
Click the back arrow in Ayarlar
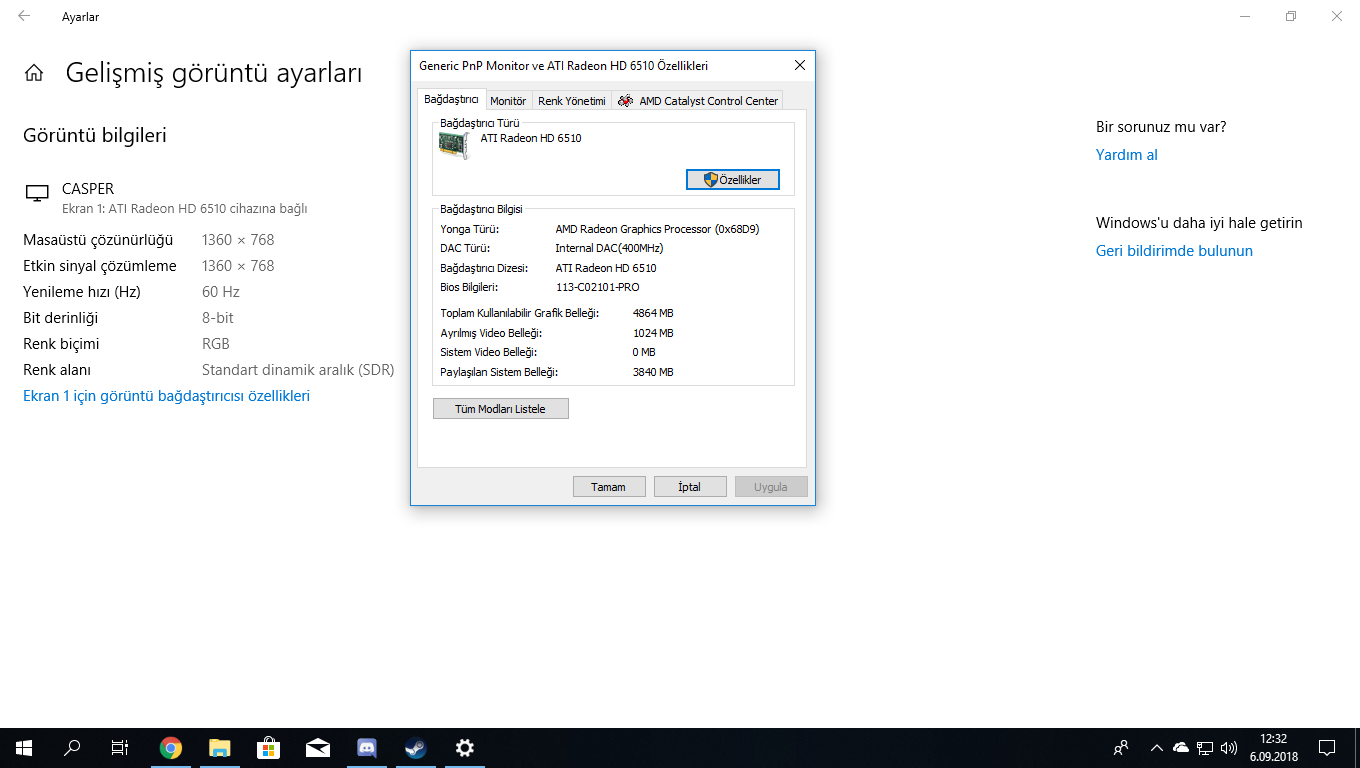(24, 17)
